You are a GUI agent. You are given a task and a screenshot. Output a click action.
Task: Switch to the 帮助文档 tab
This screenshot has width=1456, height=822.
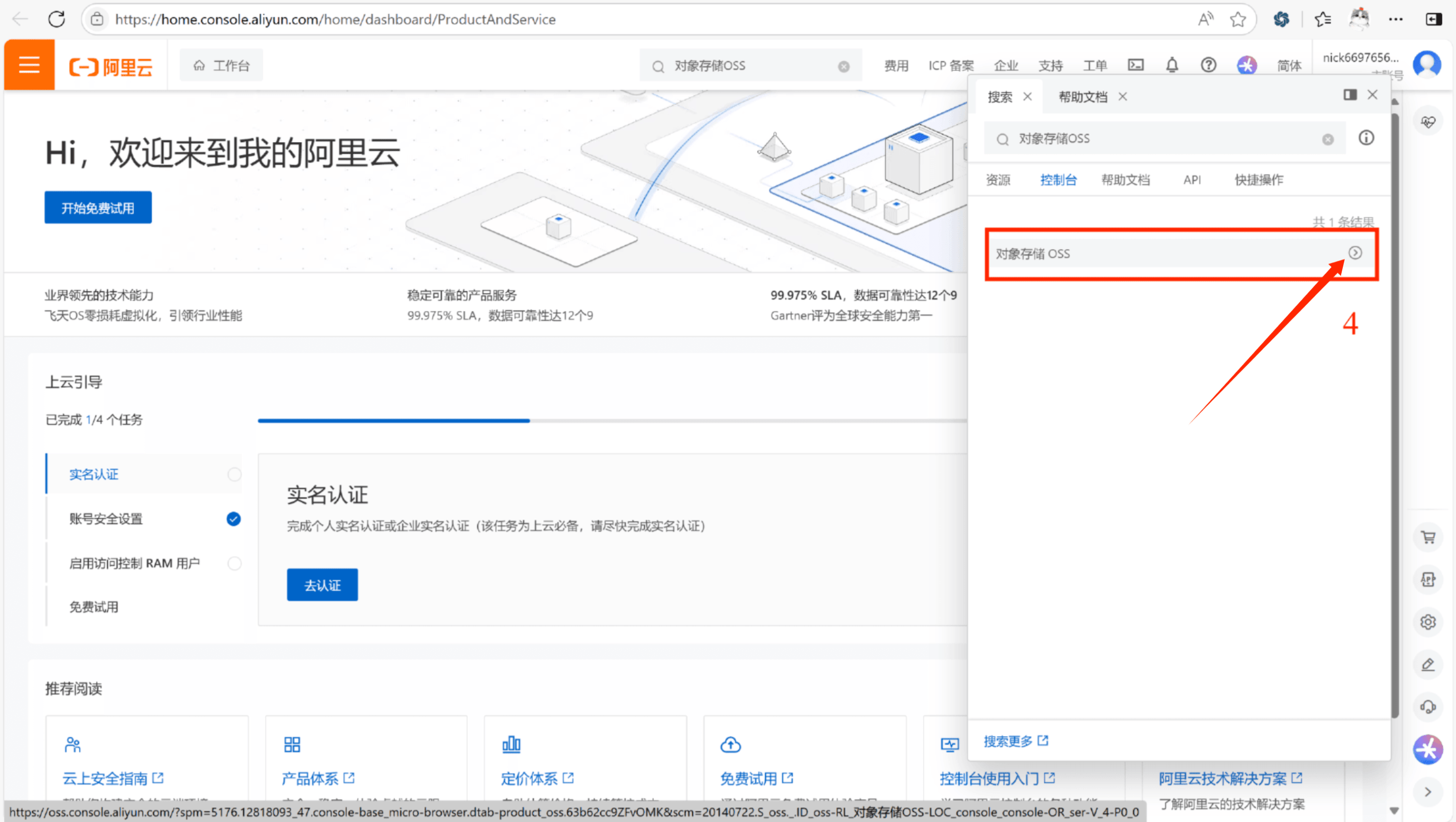click(x=1082, y=96)
